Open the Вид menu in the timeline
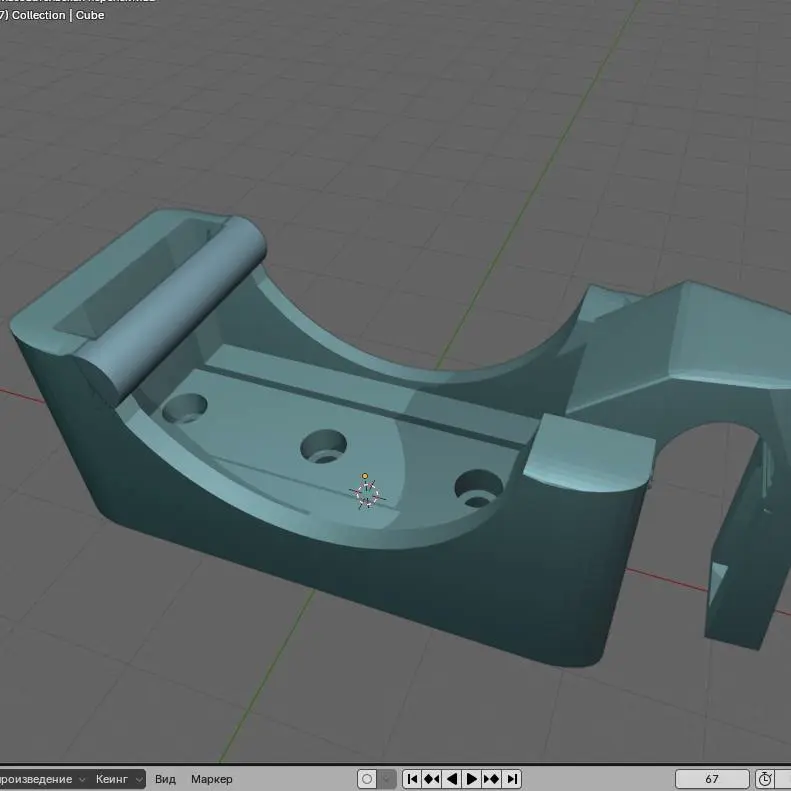The height and width of the screenshot is (791, 791). pyautogui.click(x=165, y=779)
